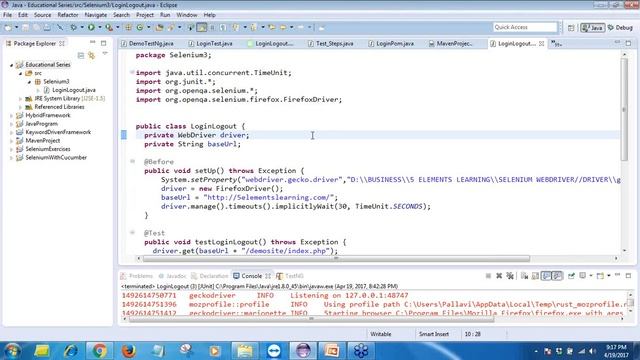This screenshot has width=640, height=360.
Task: Switch to the Debug perspective
Action: click(x=620, y=28)
